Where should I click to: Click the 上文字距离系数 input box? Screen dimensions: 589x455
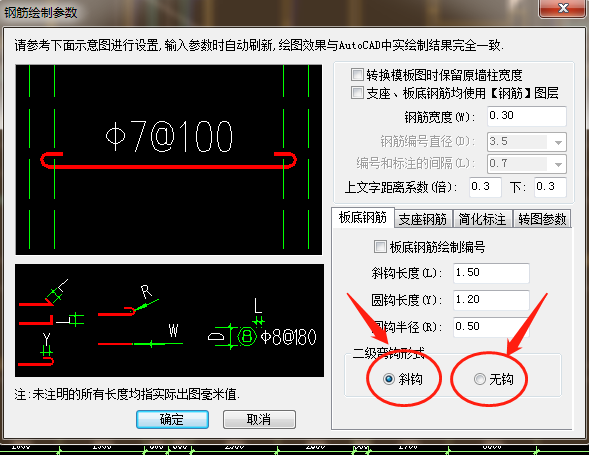coord(485,187)
